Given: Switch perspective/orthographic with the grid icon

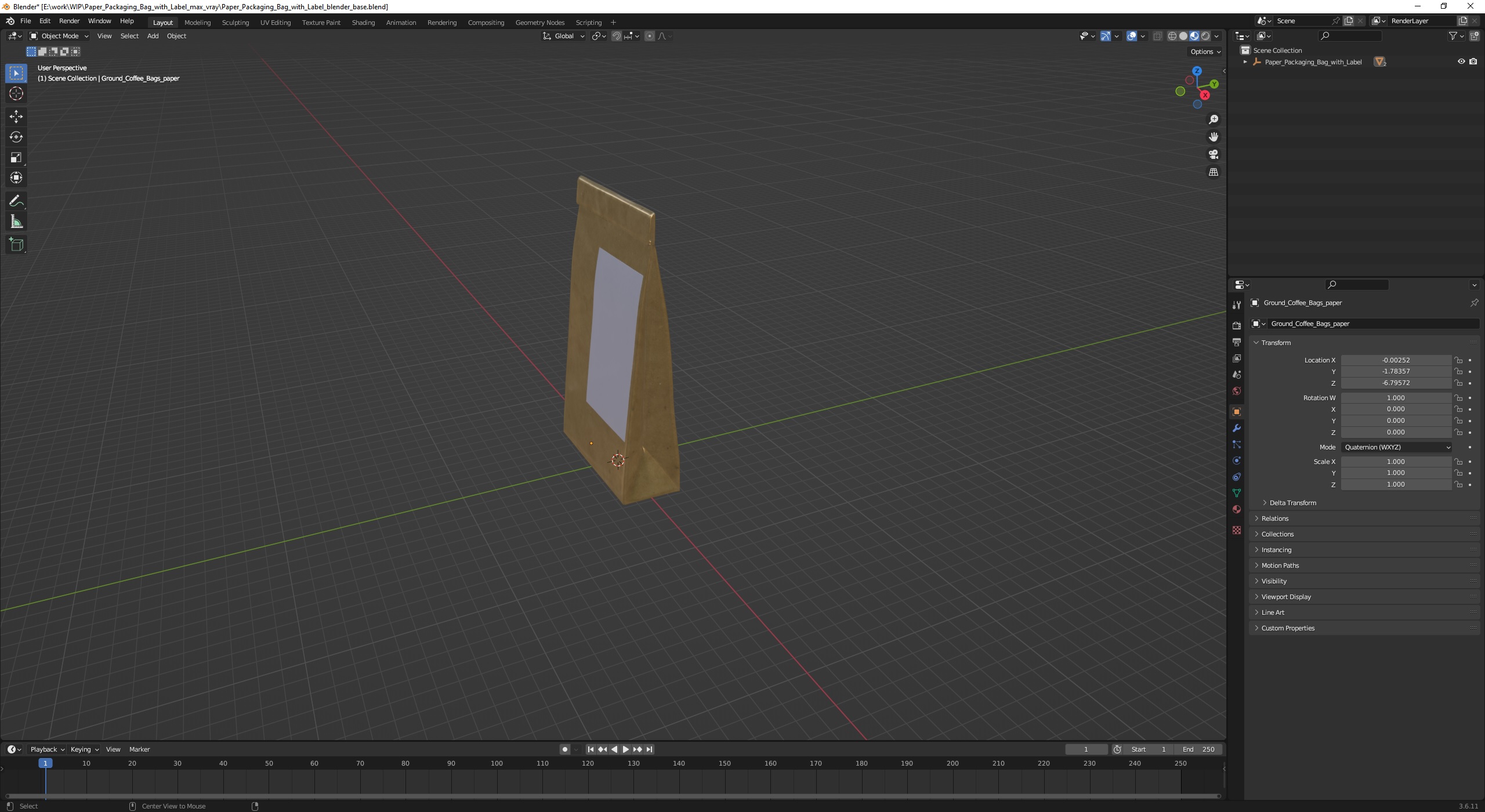Looking at the screenshot, I should pyautogui.click(x=1213, y=172).
